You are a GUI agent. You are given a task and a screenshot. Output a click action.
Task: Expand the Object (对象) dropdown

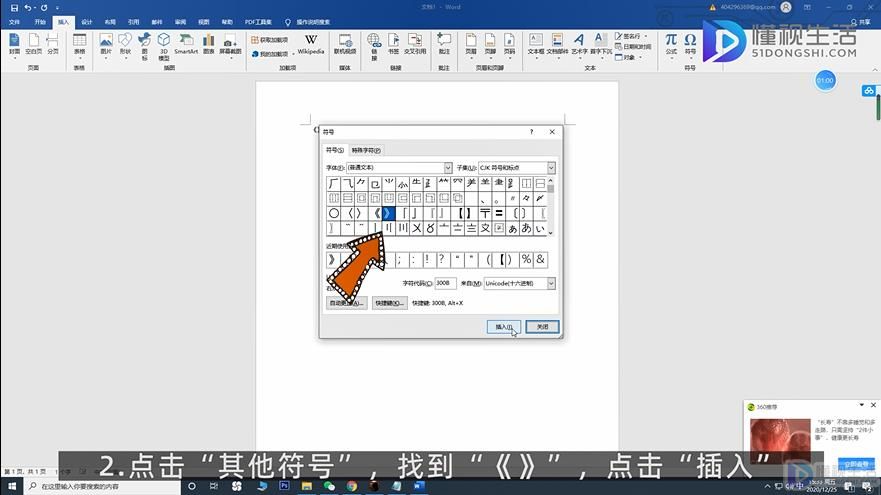click(640, 57)
